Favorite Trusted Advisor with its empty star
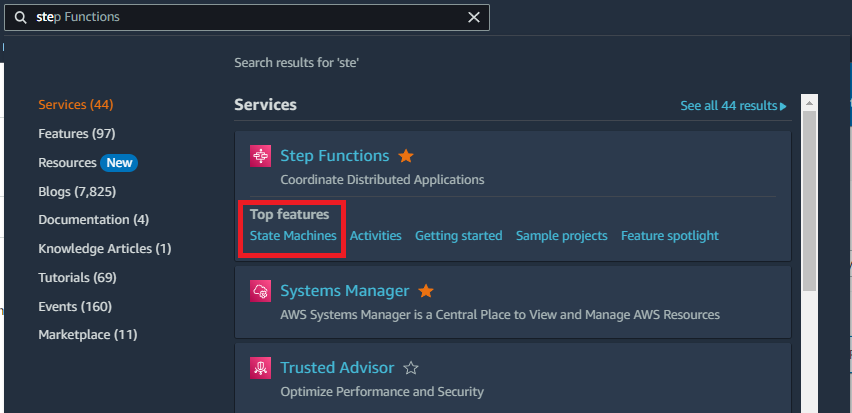This screenshot has height=413, width=852. click(411, 368)
